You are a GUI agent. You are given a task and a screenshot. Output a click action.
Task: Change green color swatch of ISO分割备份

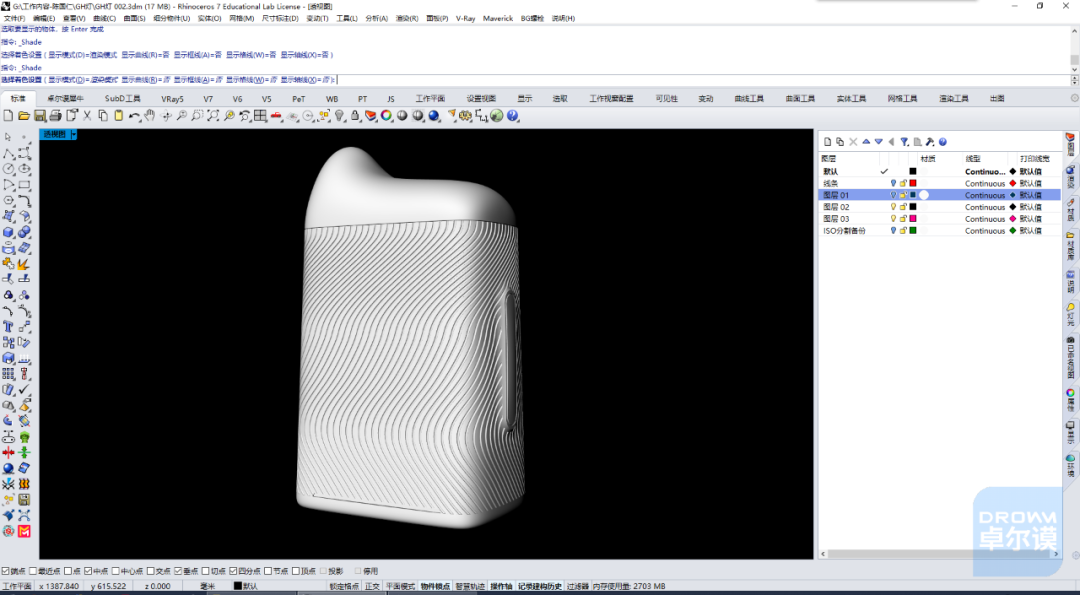(x=913, y=231)
